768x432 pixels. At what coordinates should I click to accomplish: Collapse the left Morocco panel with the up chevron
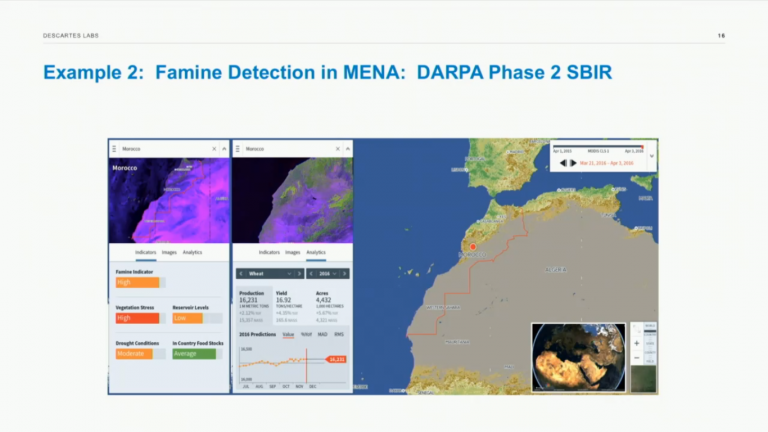pyautogui.click(x=224, y=149)
